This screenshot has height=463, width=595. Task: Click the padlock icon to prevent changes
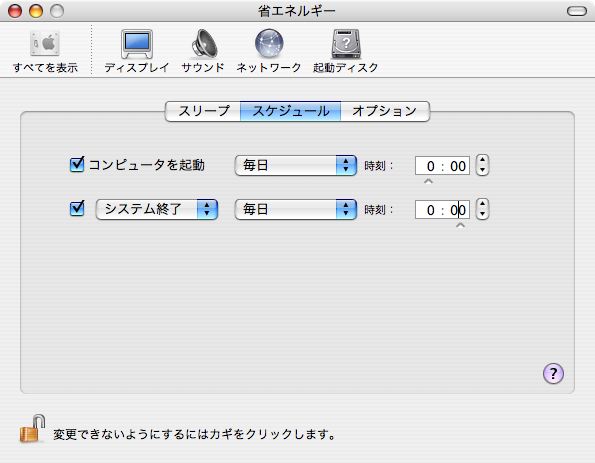pos(32,428)
